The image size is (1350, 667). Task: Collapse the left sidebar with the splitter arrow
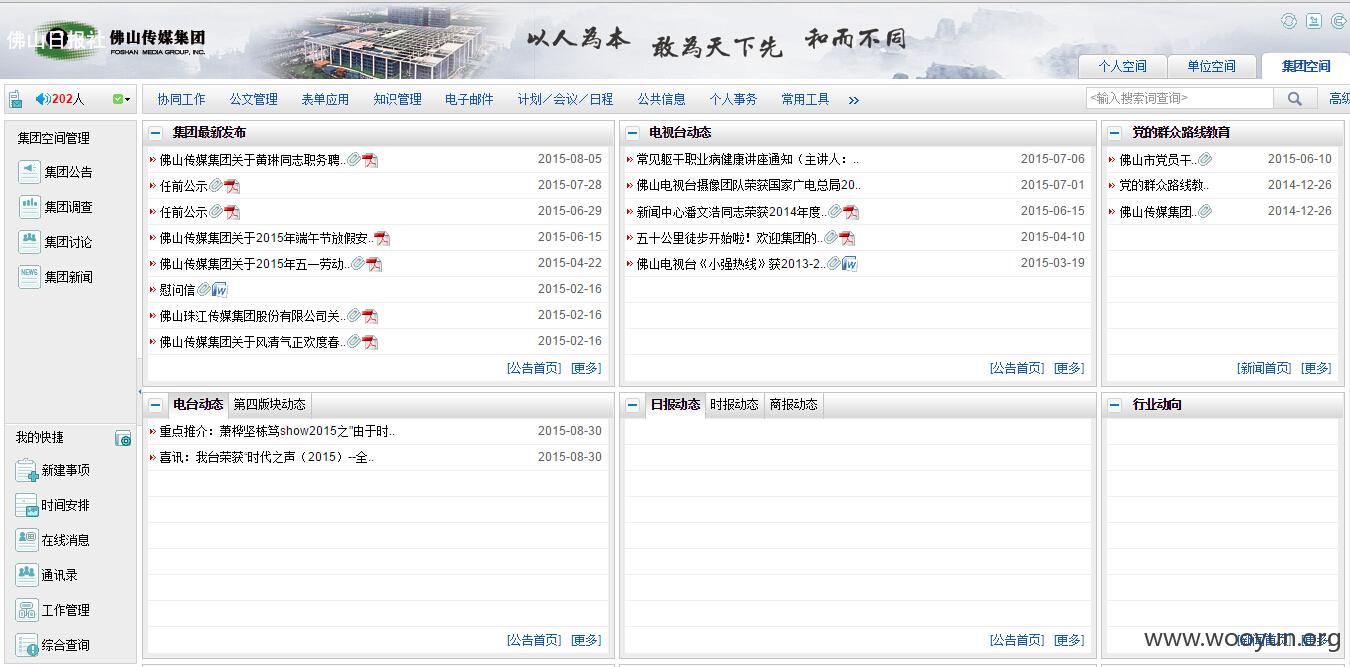coord(140,392)
